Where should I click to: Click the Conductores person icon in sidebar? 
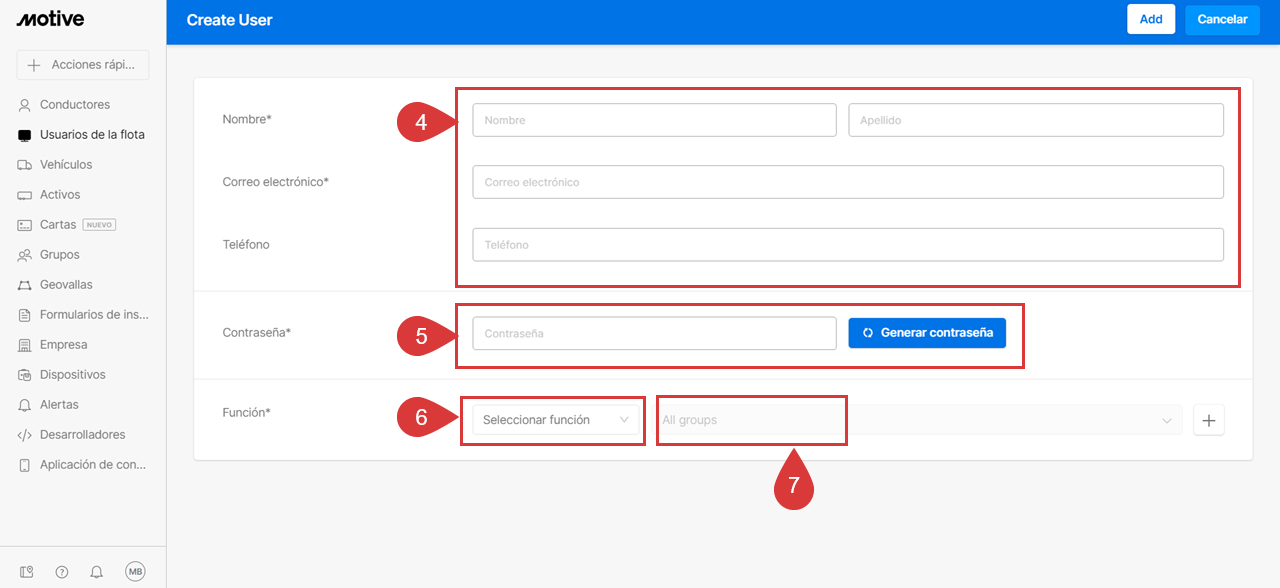(x=25, y=105)
